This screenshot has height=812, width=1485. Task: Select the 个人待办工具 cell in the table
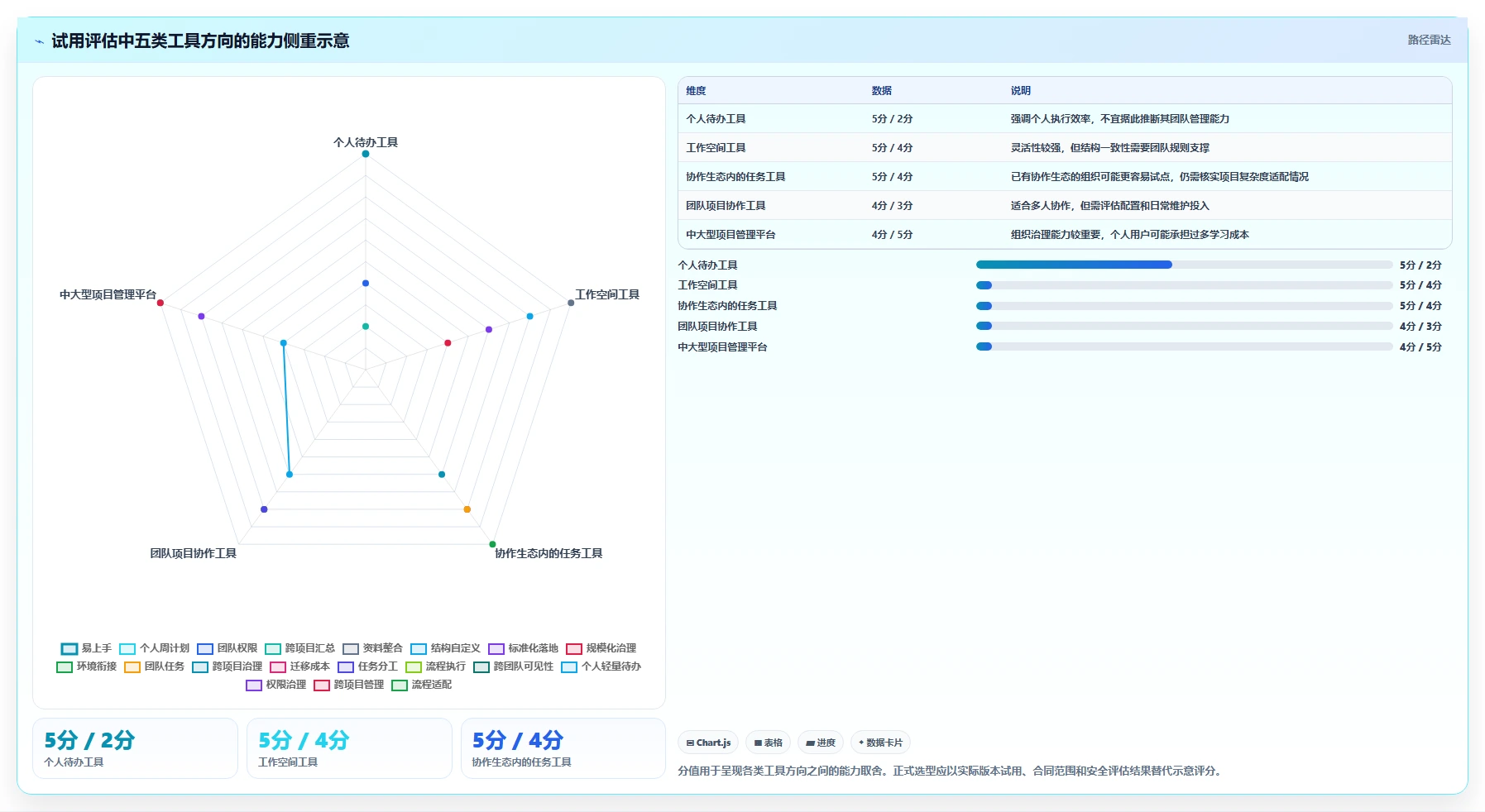[x=716, y=119]
